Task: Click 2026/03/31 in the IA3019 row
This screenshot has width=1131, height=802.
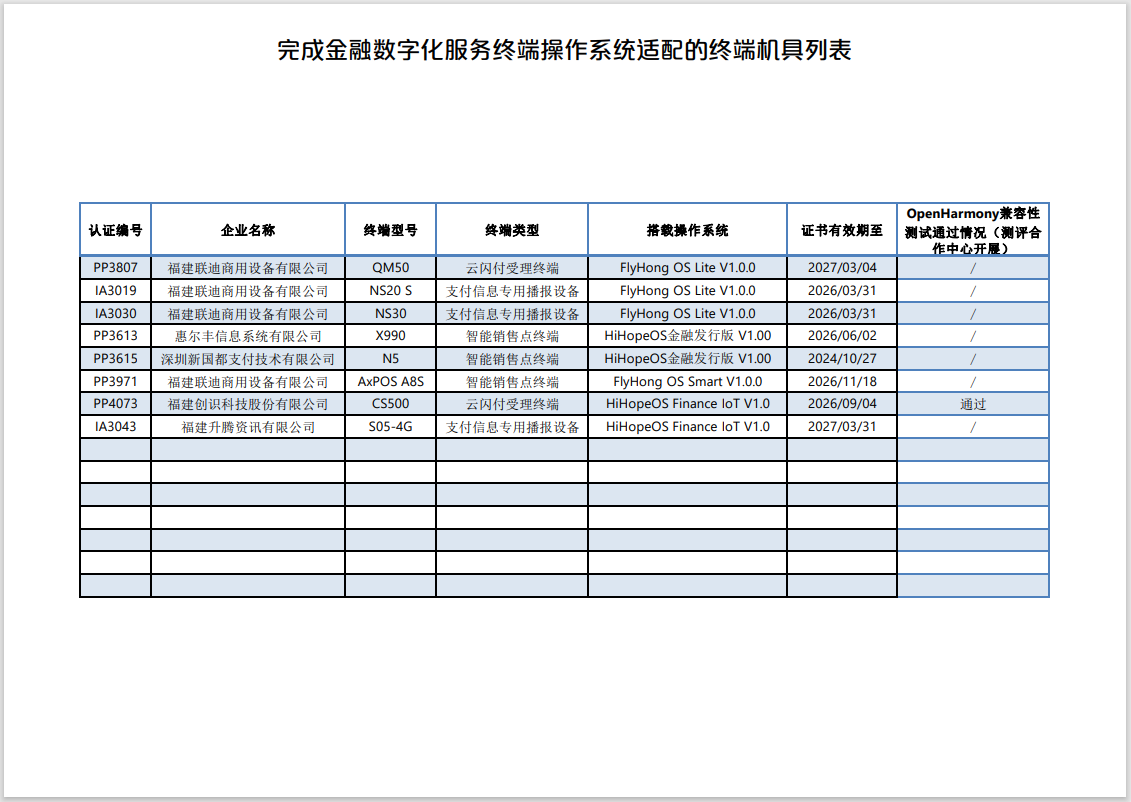Action: pos(842,291)
